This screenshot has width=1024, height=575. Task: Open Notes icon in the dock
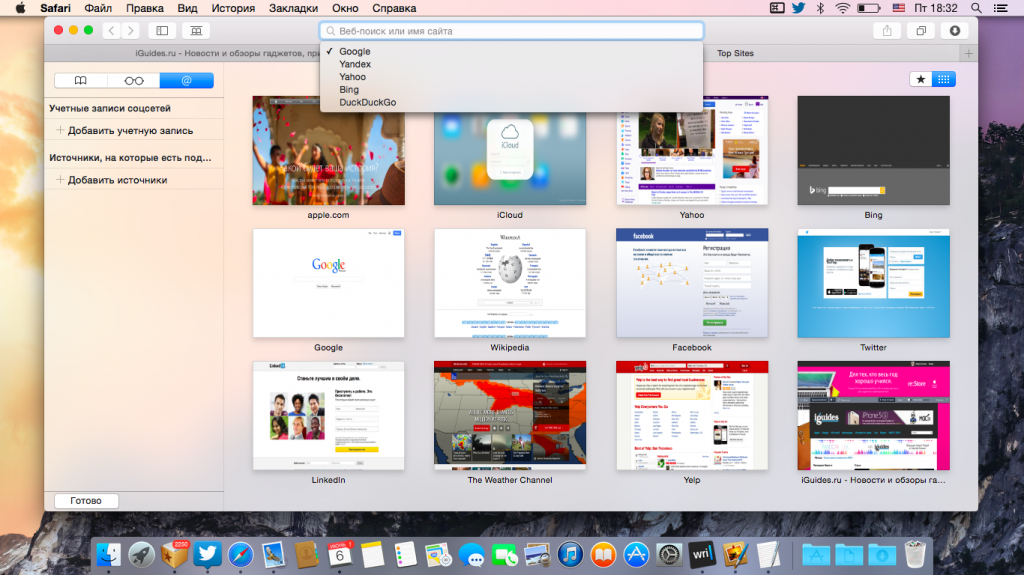(372, 555)
